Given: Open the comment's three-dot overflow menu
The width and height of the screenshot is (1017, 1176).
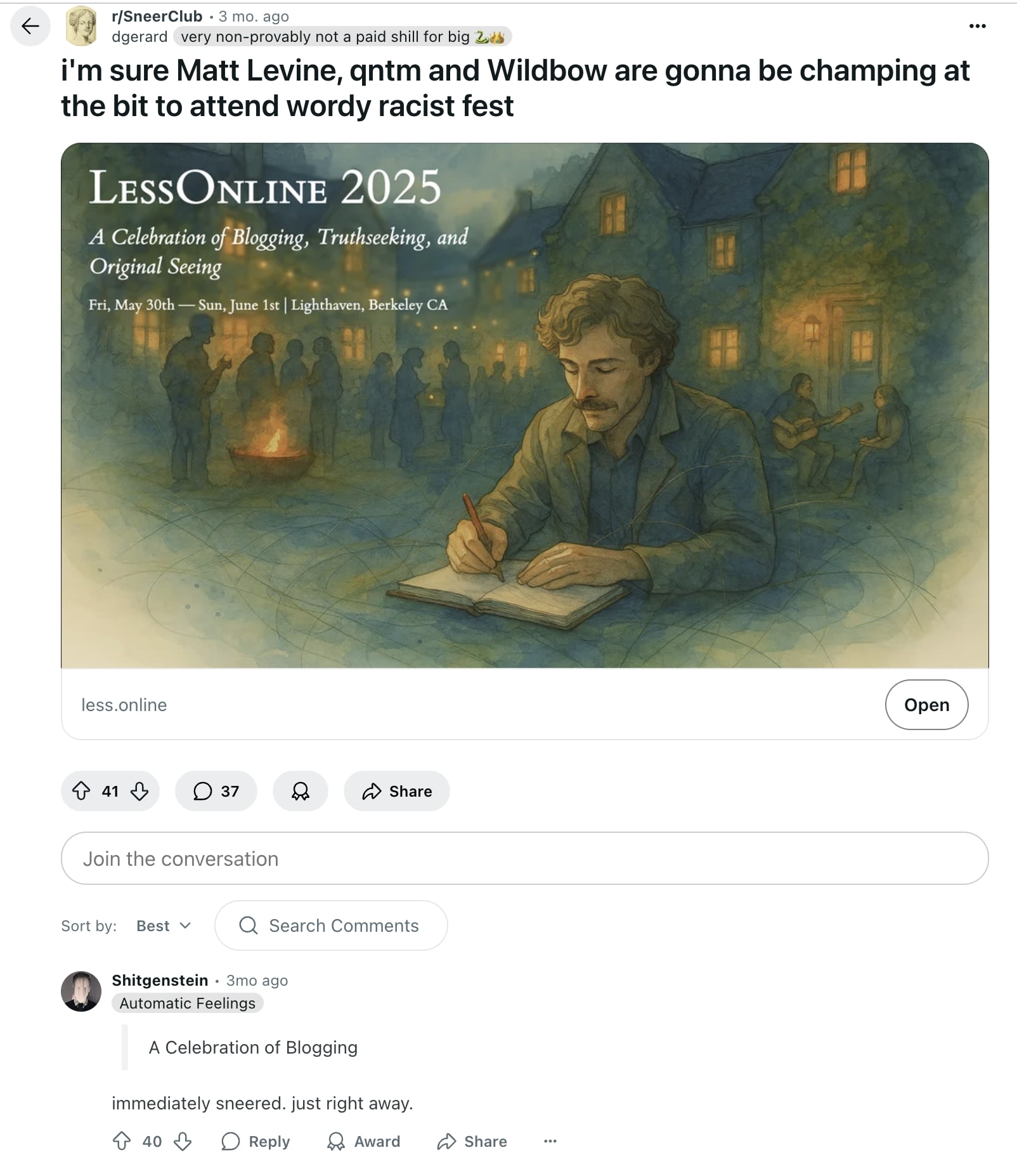Looking at the screenshot, I should 550,1141.
